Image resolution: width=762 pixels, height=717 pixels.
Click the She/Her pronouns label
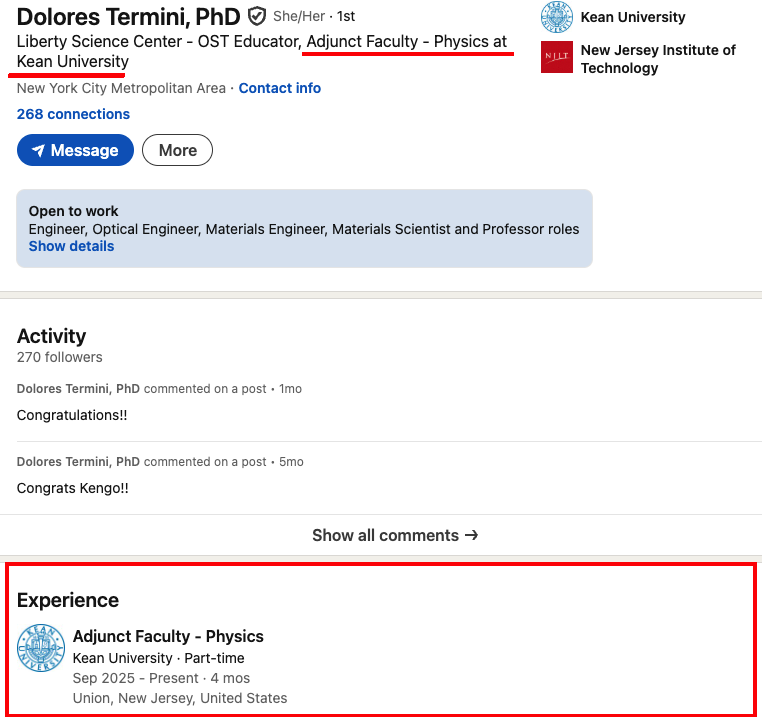(x=299, y=17)
